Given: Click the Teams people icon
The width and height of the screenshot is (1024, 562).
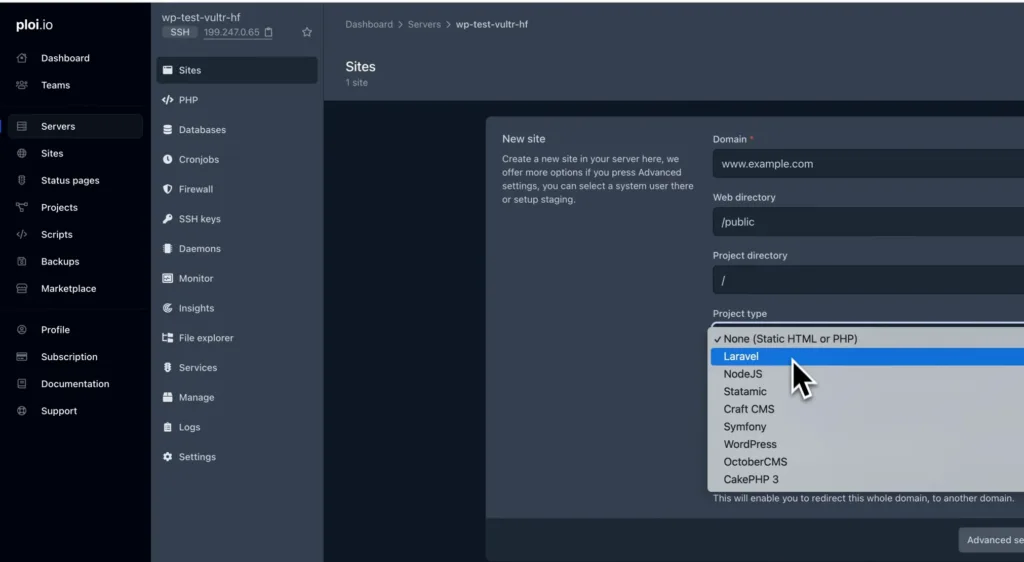Looking at the screenshot, I should point(22,85).
